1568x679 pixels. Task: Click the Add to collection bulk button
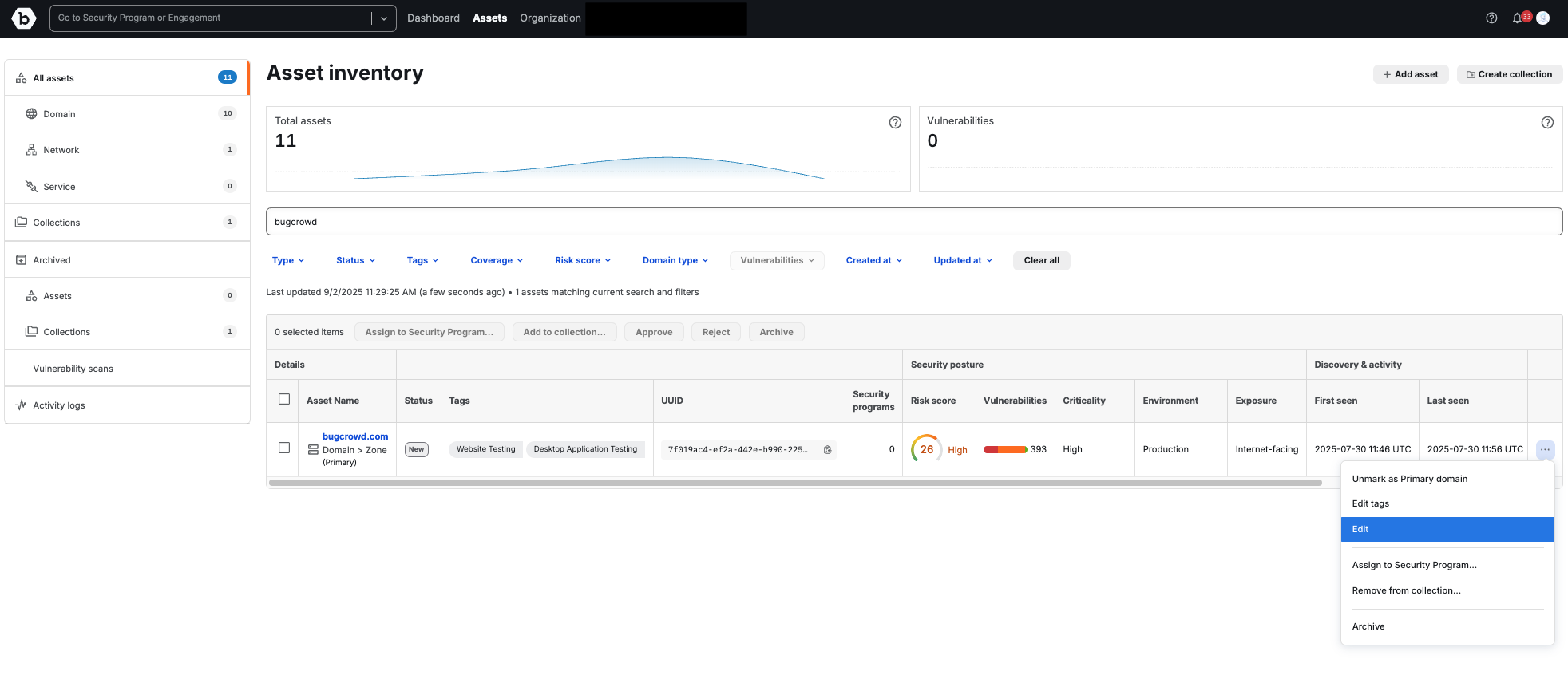point(564,332)
